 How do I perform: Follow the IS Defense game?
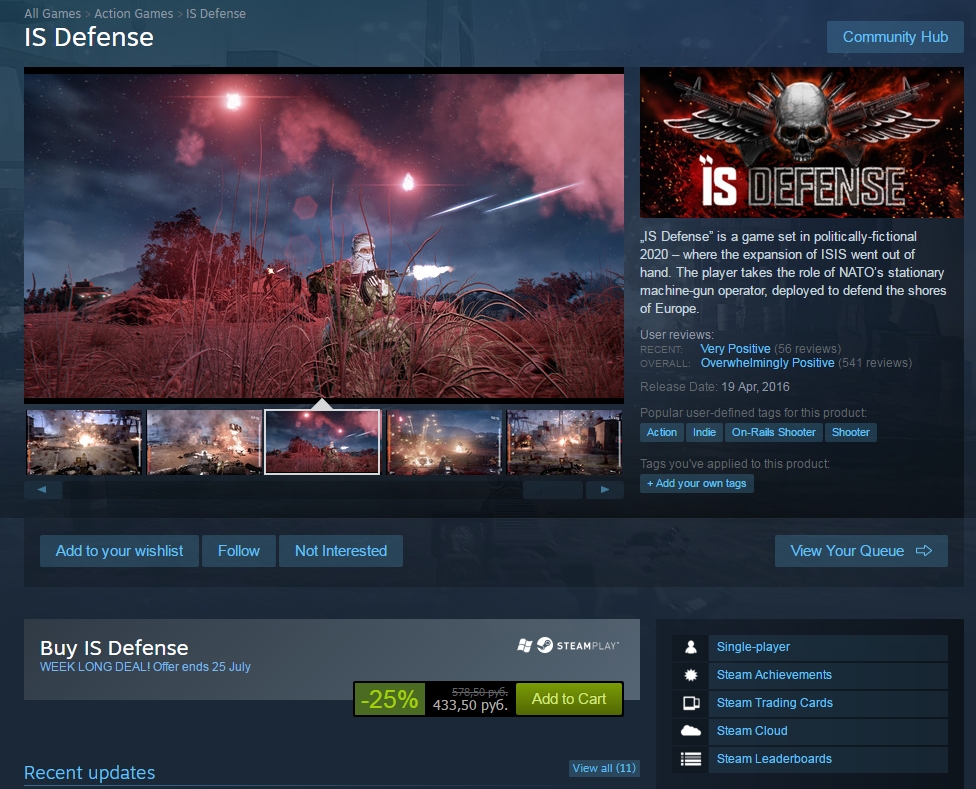238,551
